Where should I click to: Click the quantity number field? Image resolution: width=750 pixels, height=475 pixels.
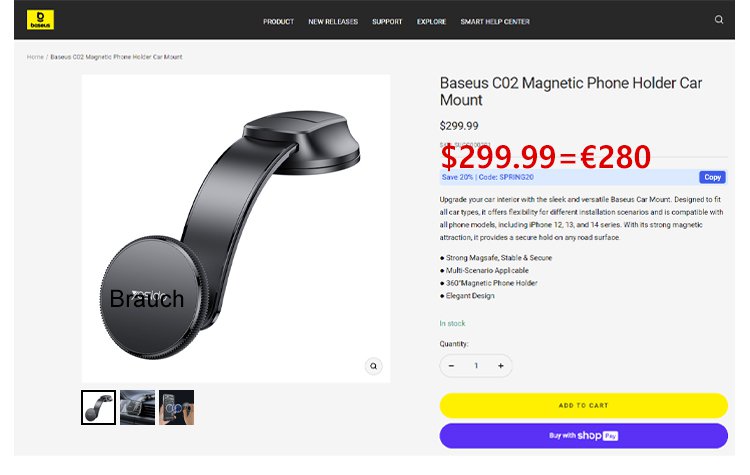[x=476, y=366]
